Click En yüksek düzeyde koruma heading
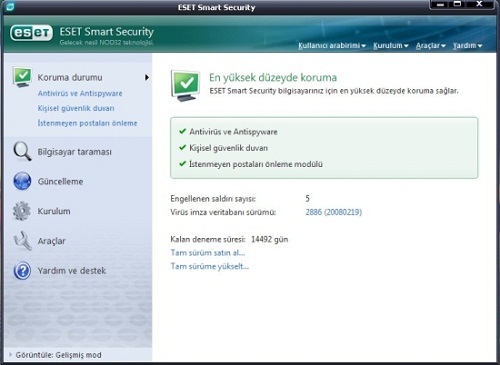This screenshot has height=365, width=500. [273, 77]
